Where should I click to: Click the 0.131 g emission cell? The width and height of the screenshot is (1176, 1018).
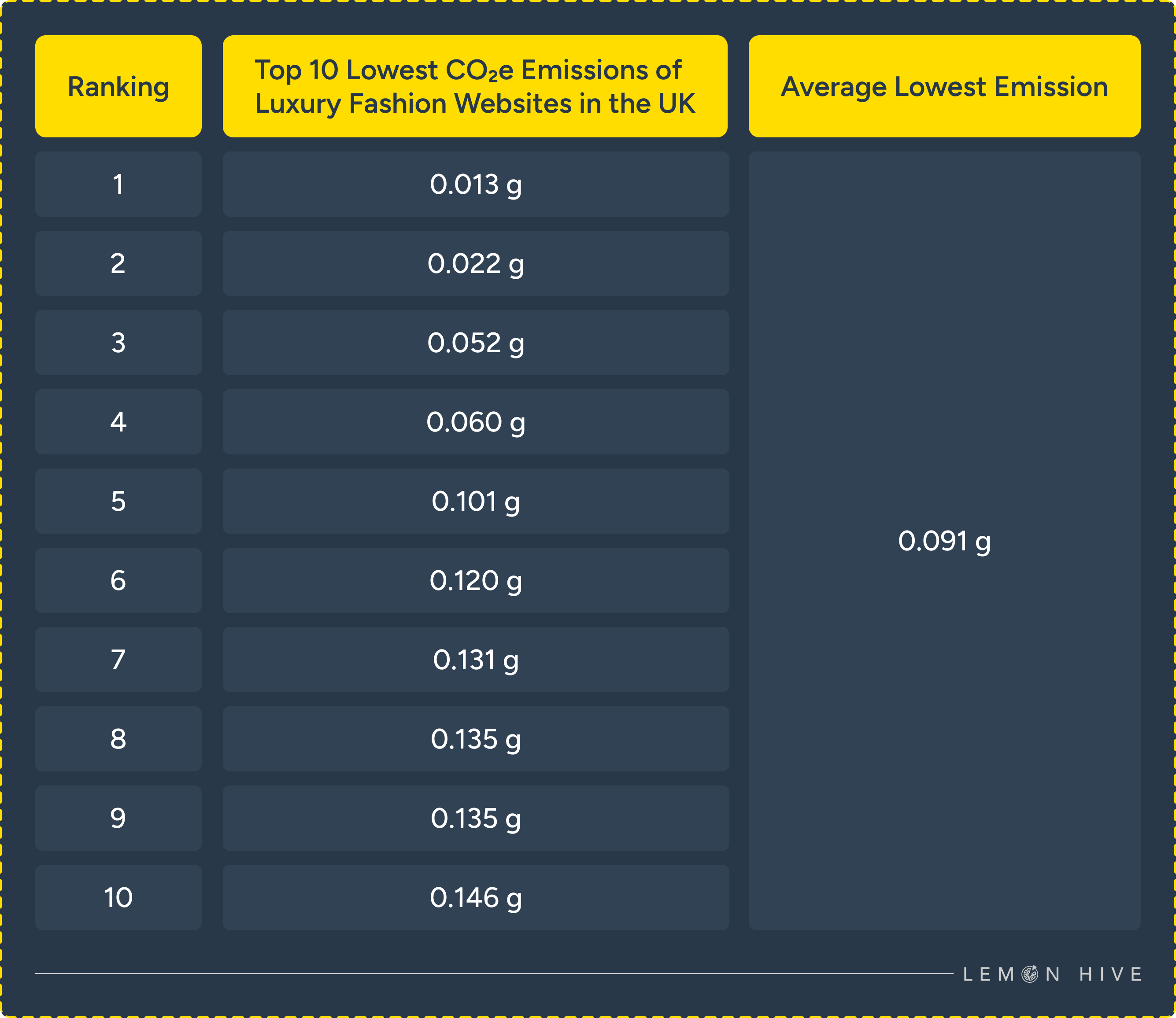click(476, 660)
